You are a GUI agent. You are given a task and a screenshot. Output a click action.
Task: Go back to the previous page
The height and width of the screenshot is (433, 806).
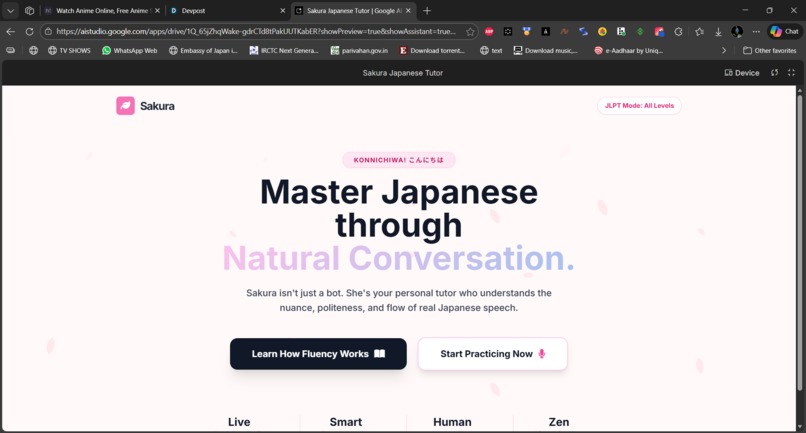tap(11, 31)
